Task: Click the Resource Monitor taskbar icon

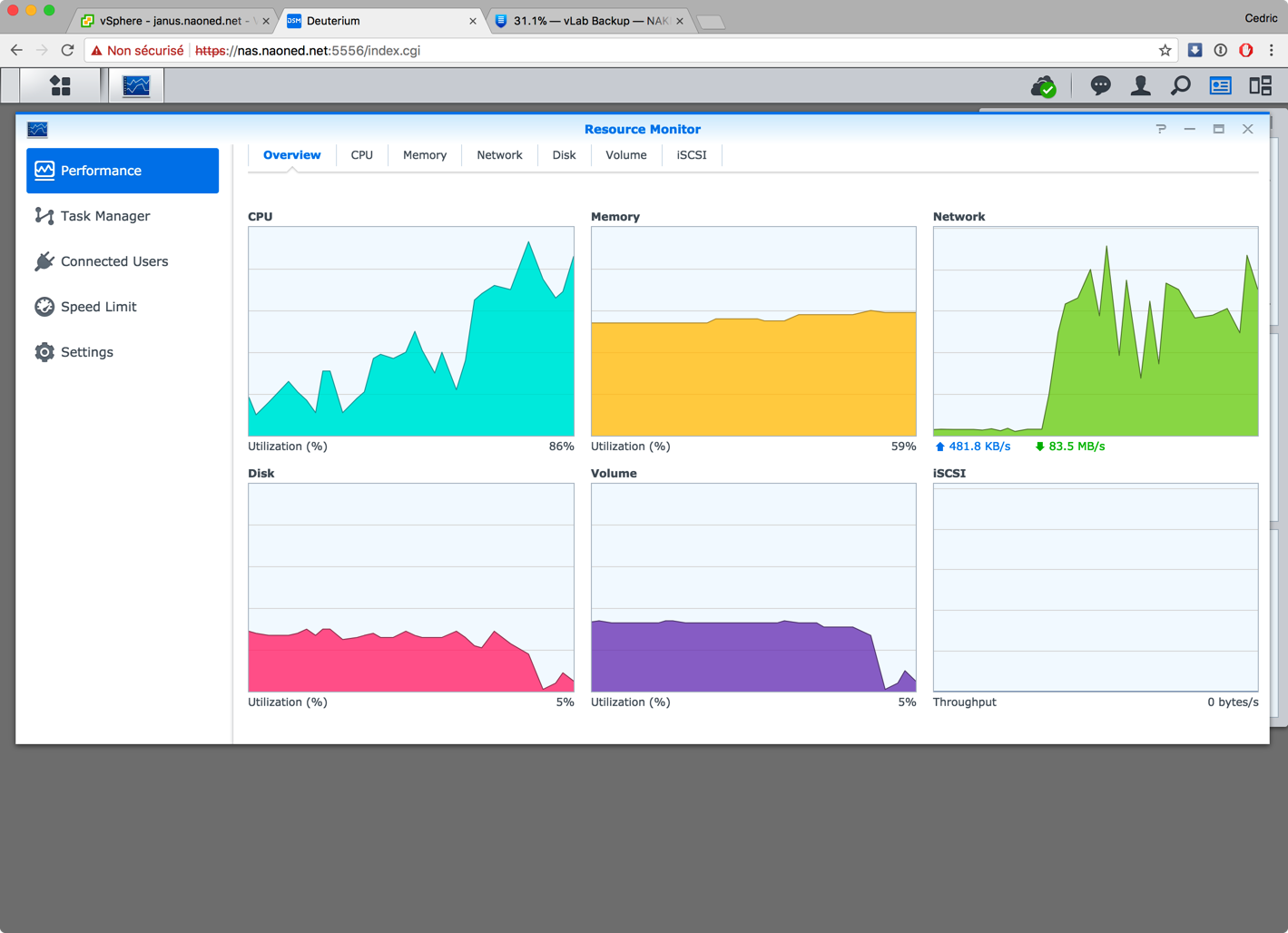Action: click(136, 85)
